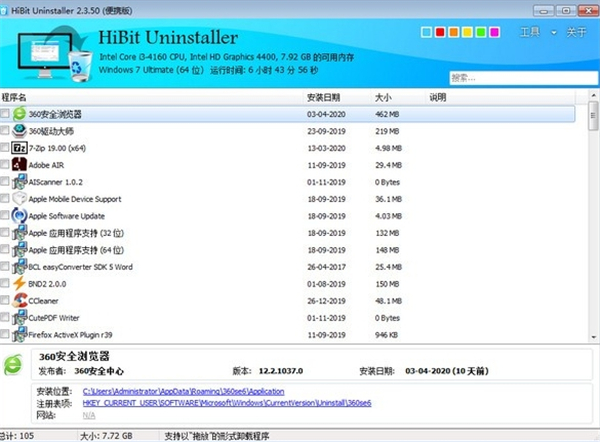Click the 26-04-2017 install date cell
600x442 pixels.
[326, 267]
